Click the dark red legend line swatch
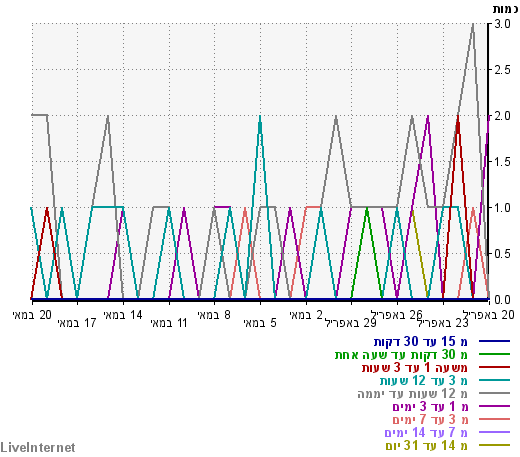The height and width of the screenshot is (457, 520). tap(494, 367)
